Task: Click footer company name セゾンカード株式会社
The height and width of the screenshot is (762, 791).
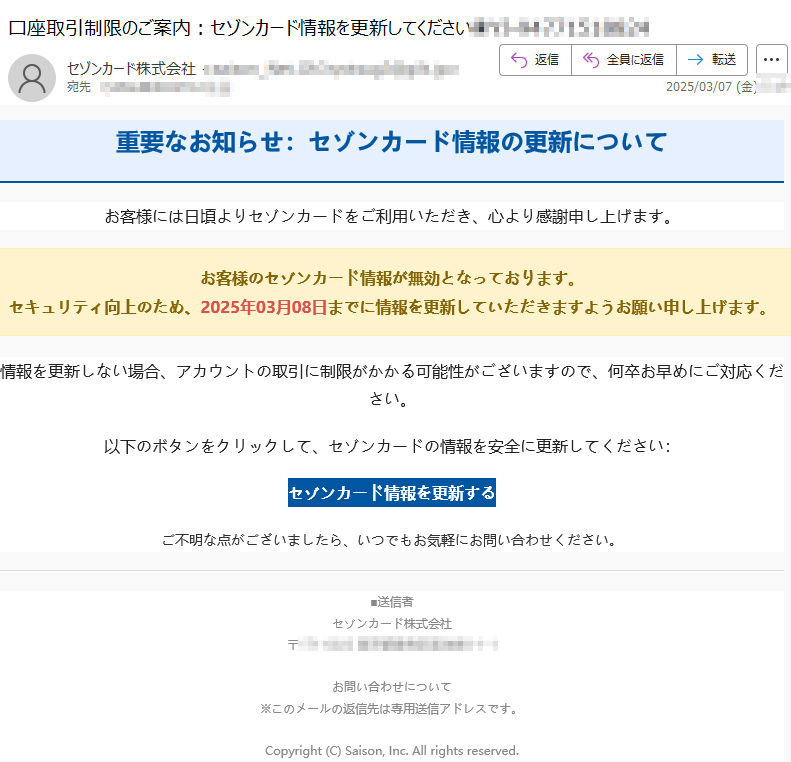Action: pos(391,624)
